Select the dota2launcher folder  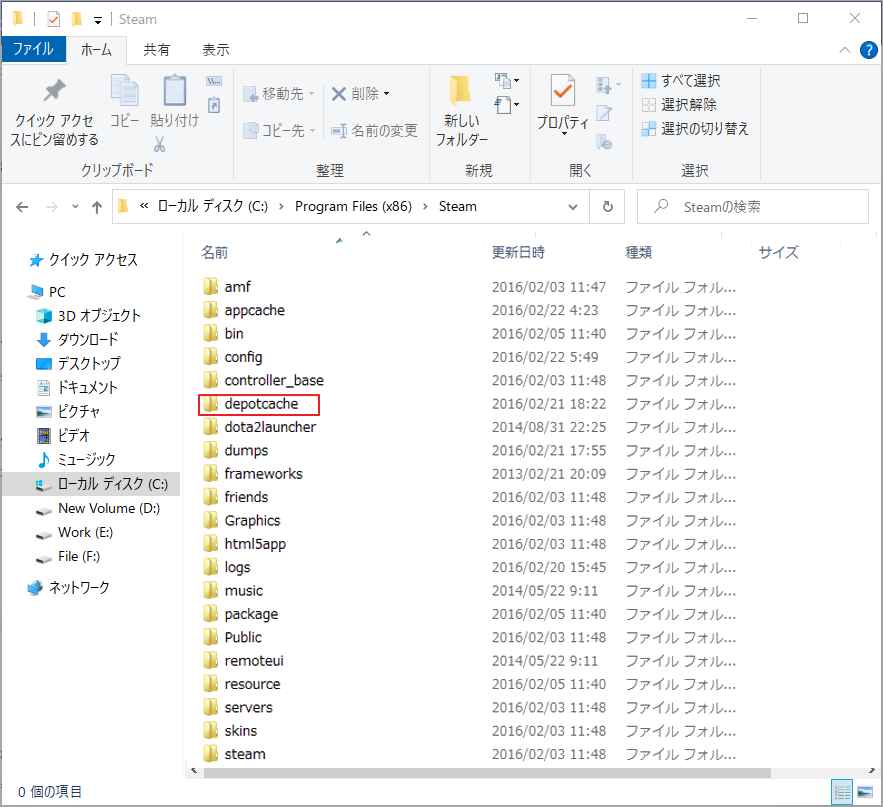pos(260,427)
